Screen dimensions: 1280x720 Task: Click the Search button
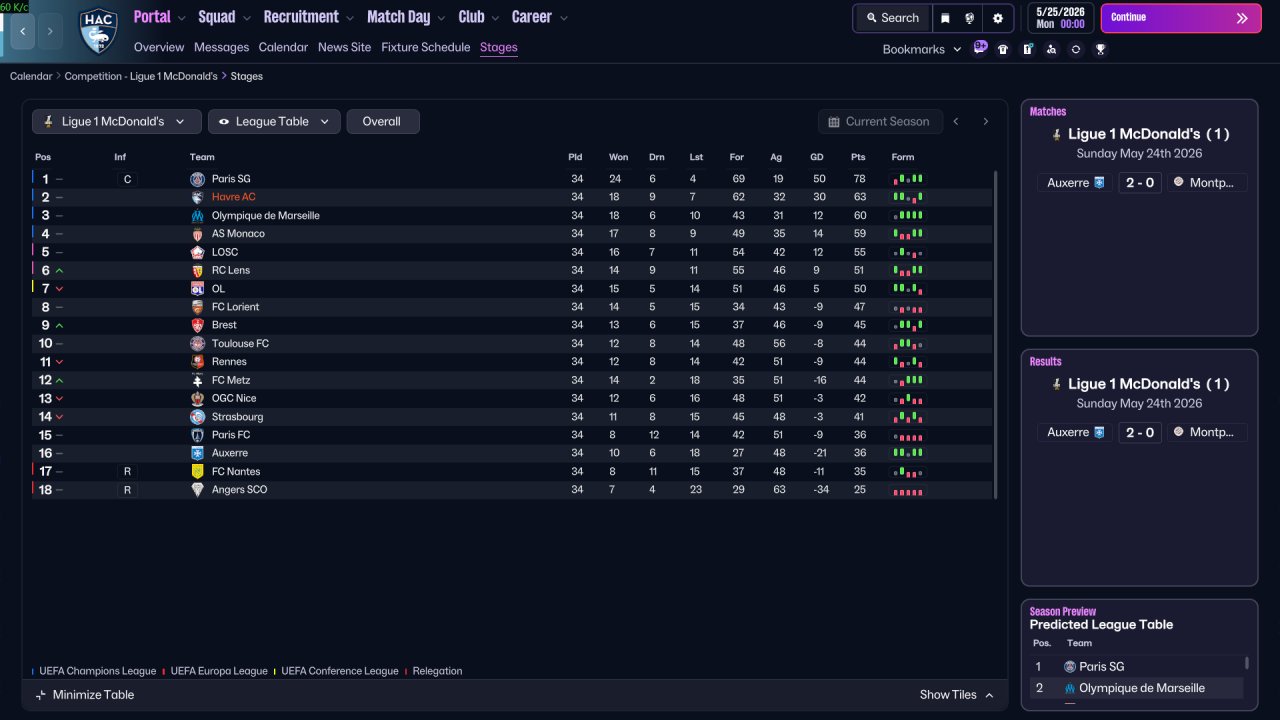point(892,18)
